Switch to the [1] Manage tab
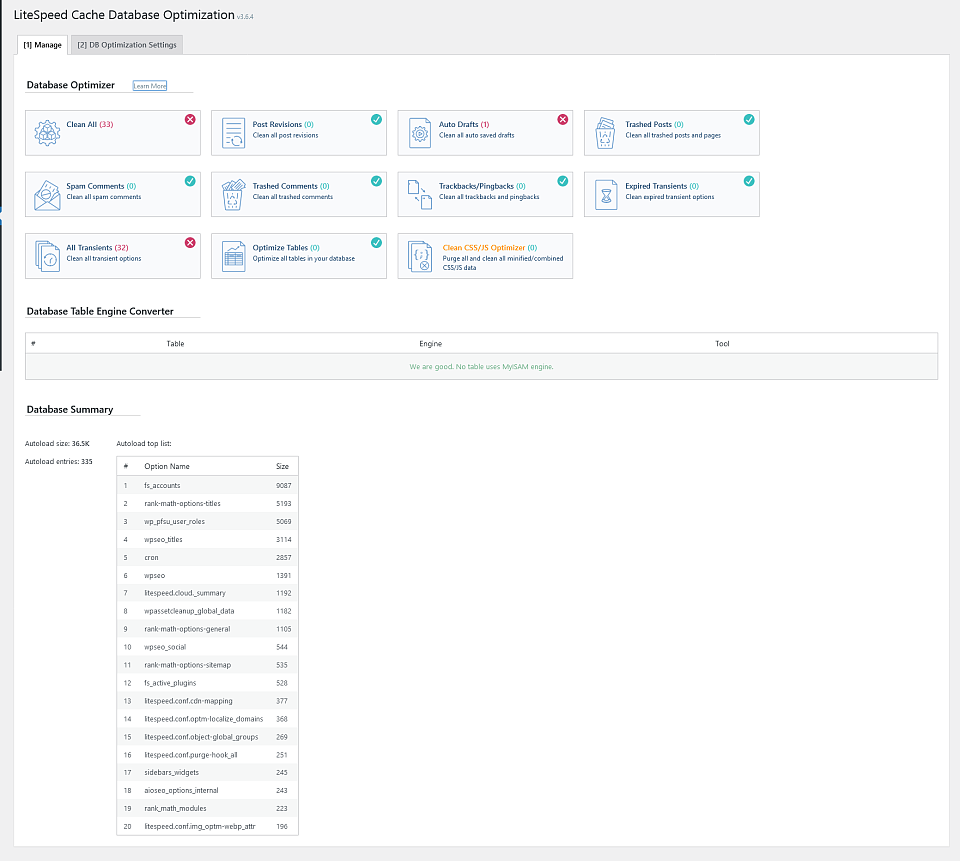 (42, 45)
